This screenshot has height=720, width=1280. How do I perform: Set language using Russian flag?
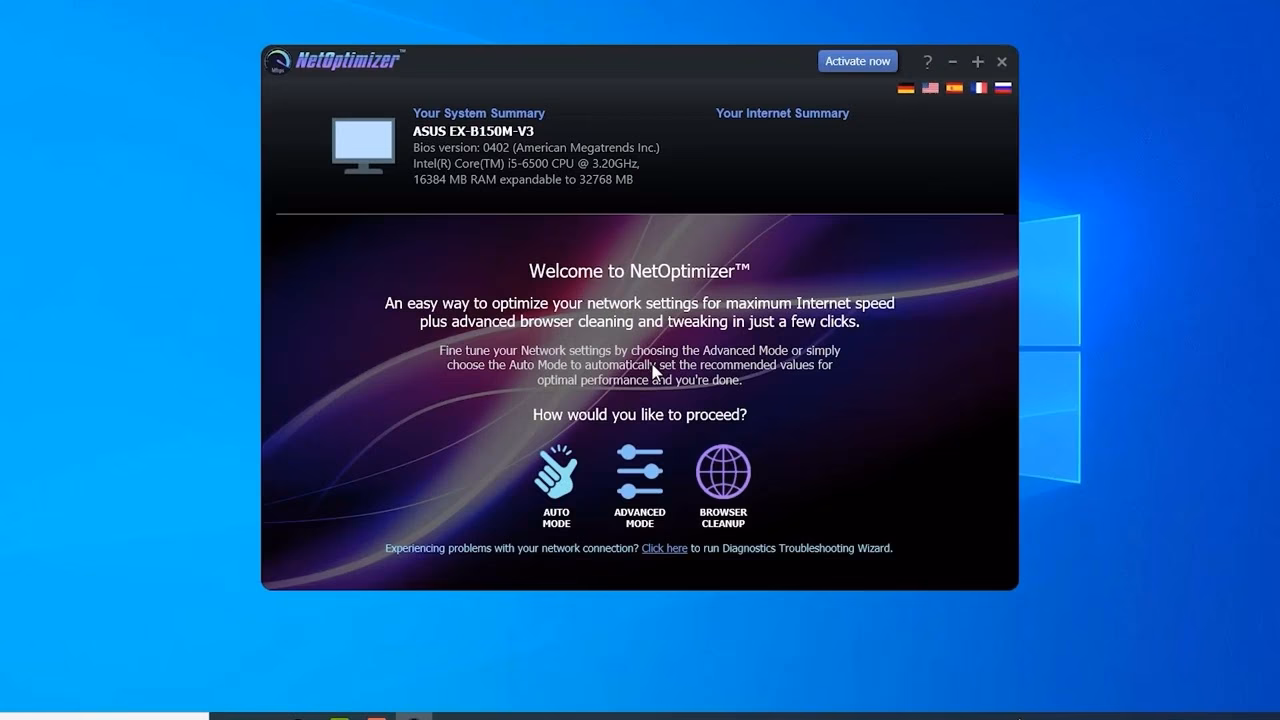1003,88
